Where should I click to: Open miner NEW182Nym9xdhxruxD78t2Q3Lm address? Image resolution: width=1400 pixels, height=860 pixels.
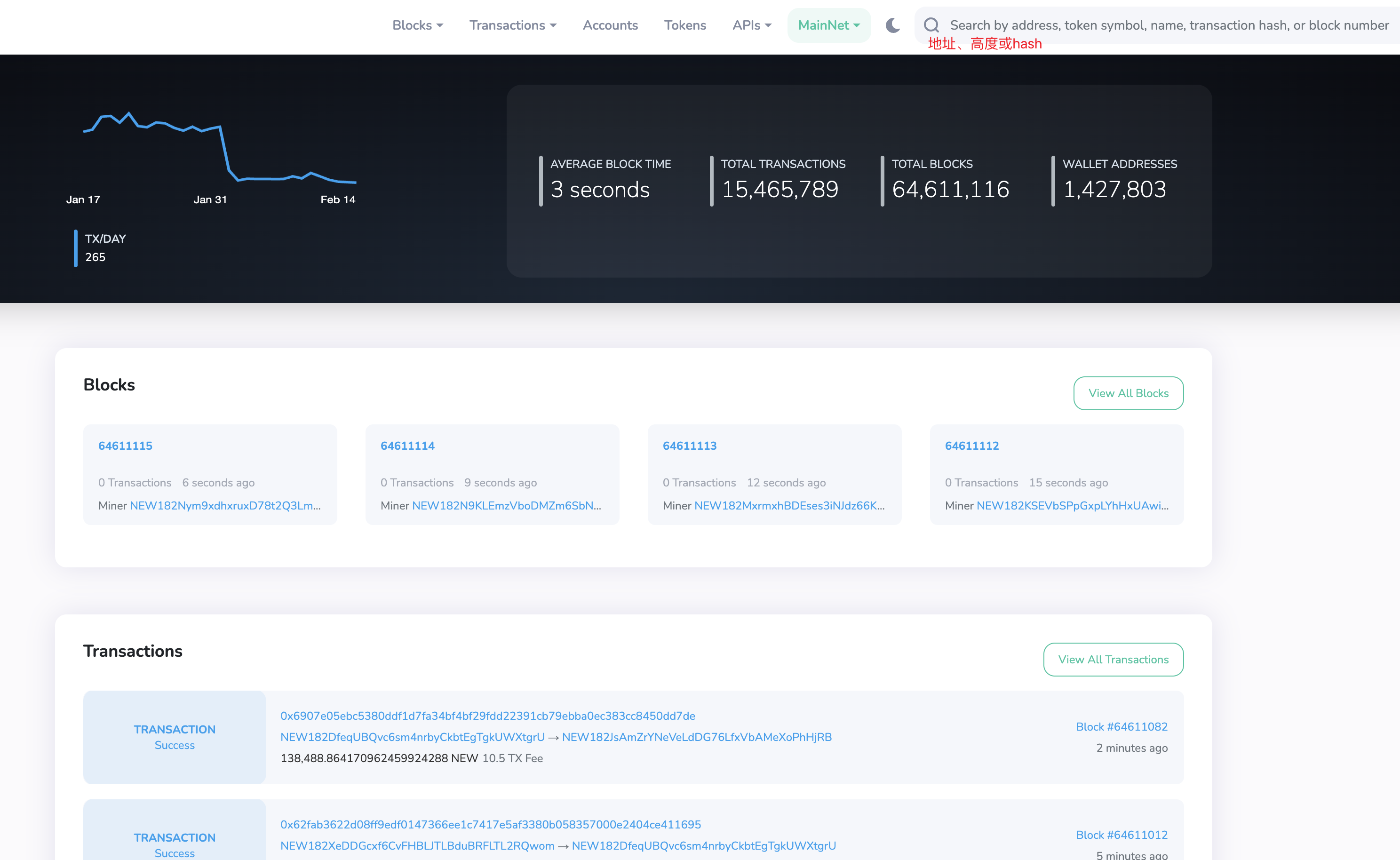[224, 506]
